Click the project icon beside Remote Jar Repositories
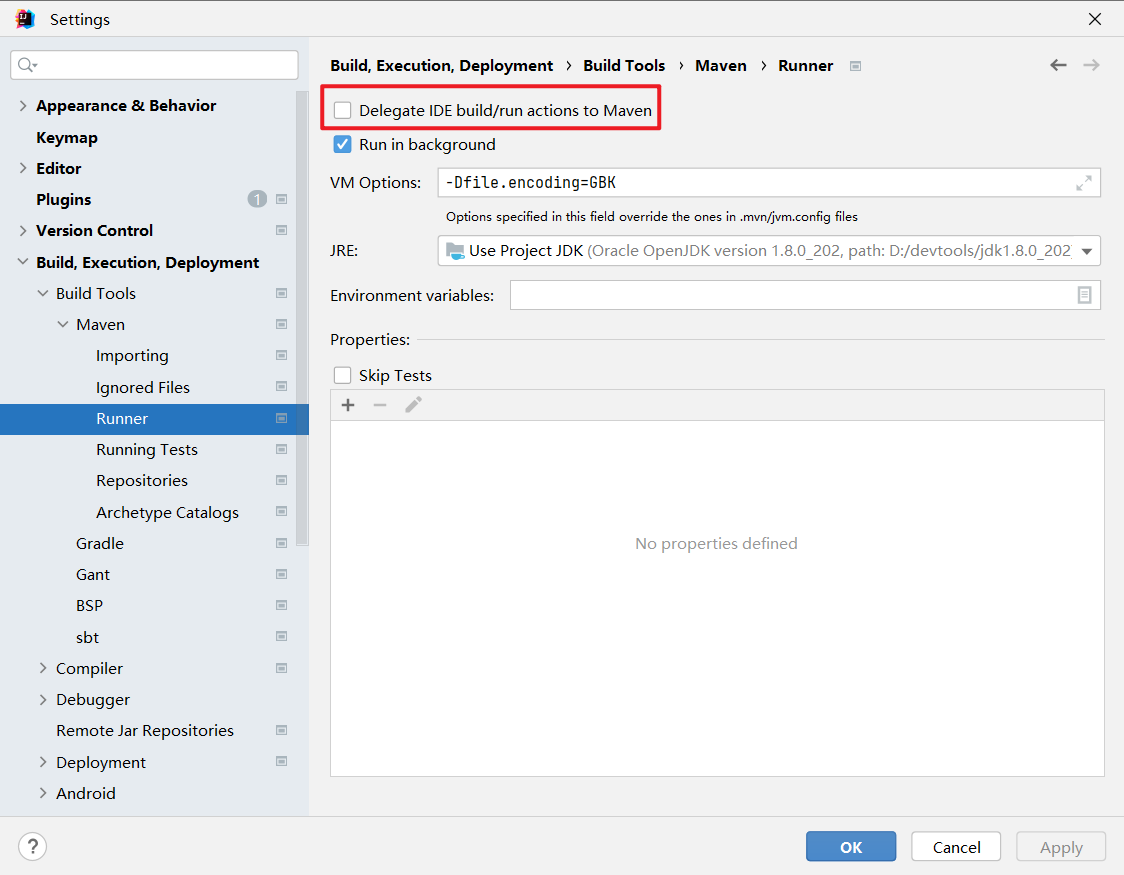 282,730
